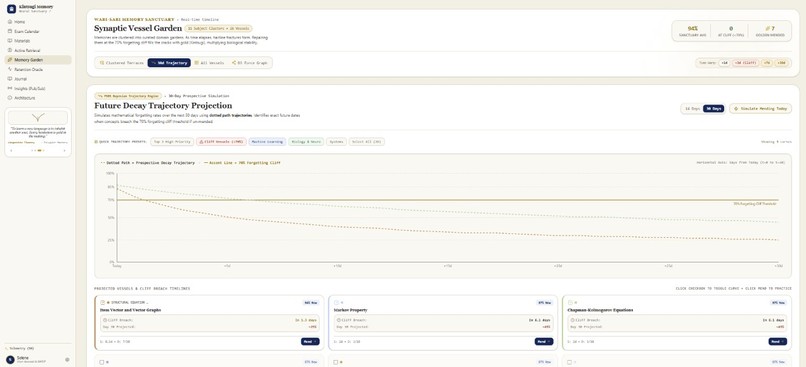The width and height of the screenshot is (806, 367).
Task: Toggle curve checkbox for Chapman-Kolmogorov Equations card
Action: [x=570, y=302]
